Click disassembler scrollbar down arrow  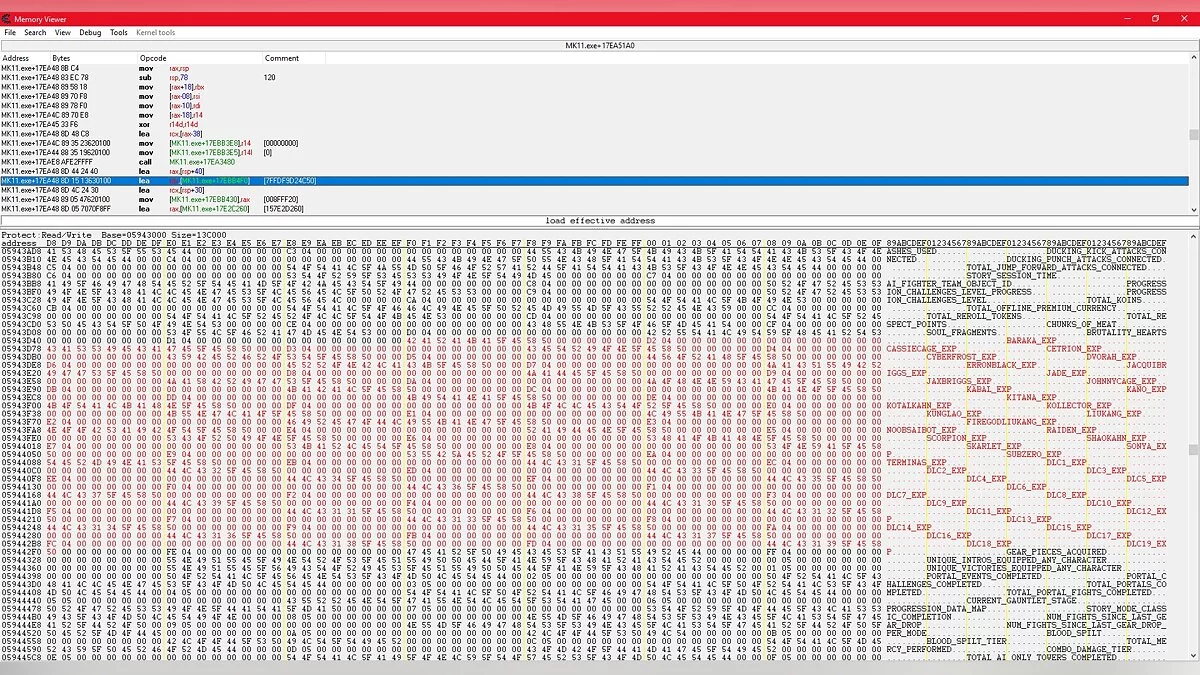[x=1193, y=210]
